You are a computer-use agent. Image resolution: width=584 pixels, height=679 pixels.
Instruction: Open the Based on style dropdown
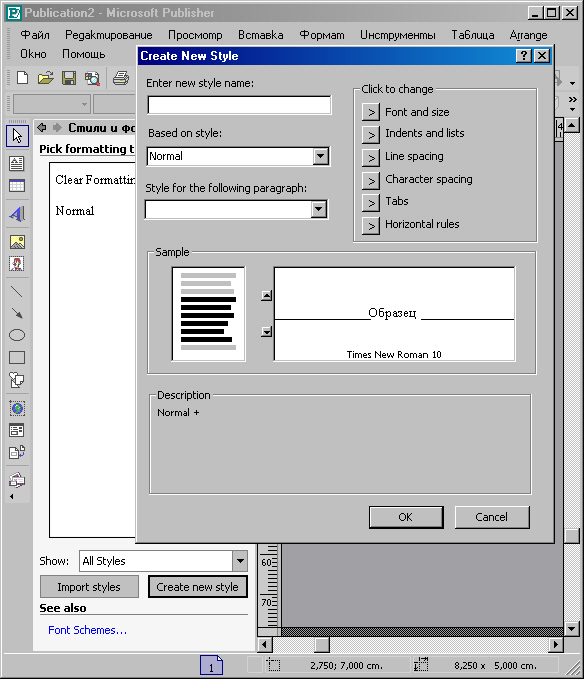coord(320,156)
